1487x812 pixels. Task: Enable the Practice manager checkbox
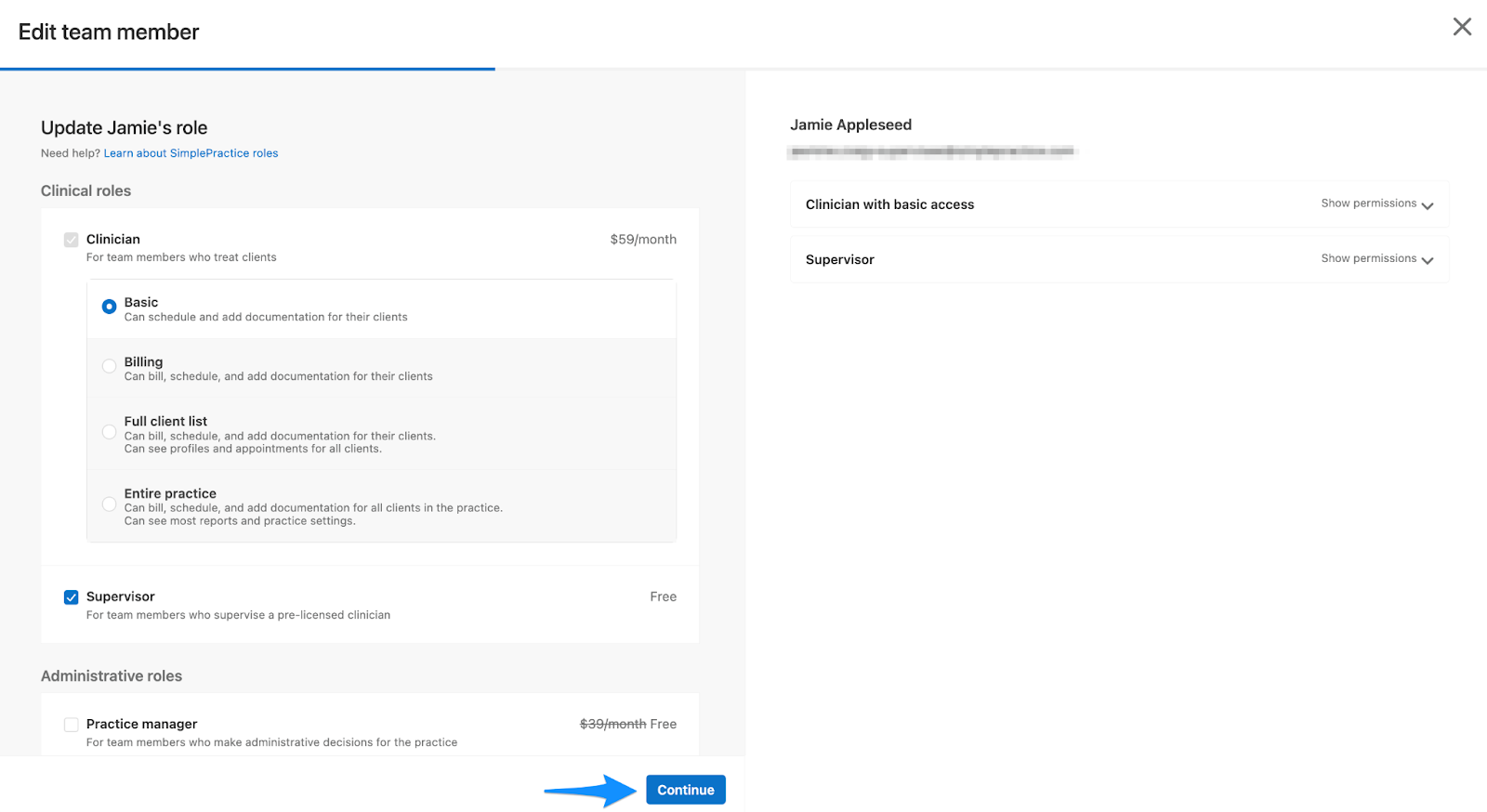(x=72, y=725)
